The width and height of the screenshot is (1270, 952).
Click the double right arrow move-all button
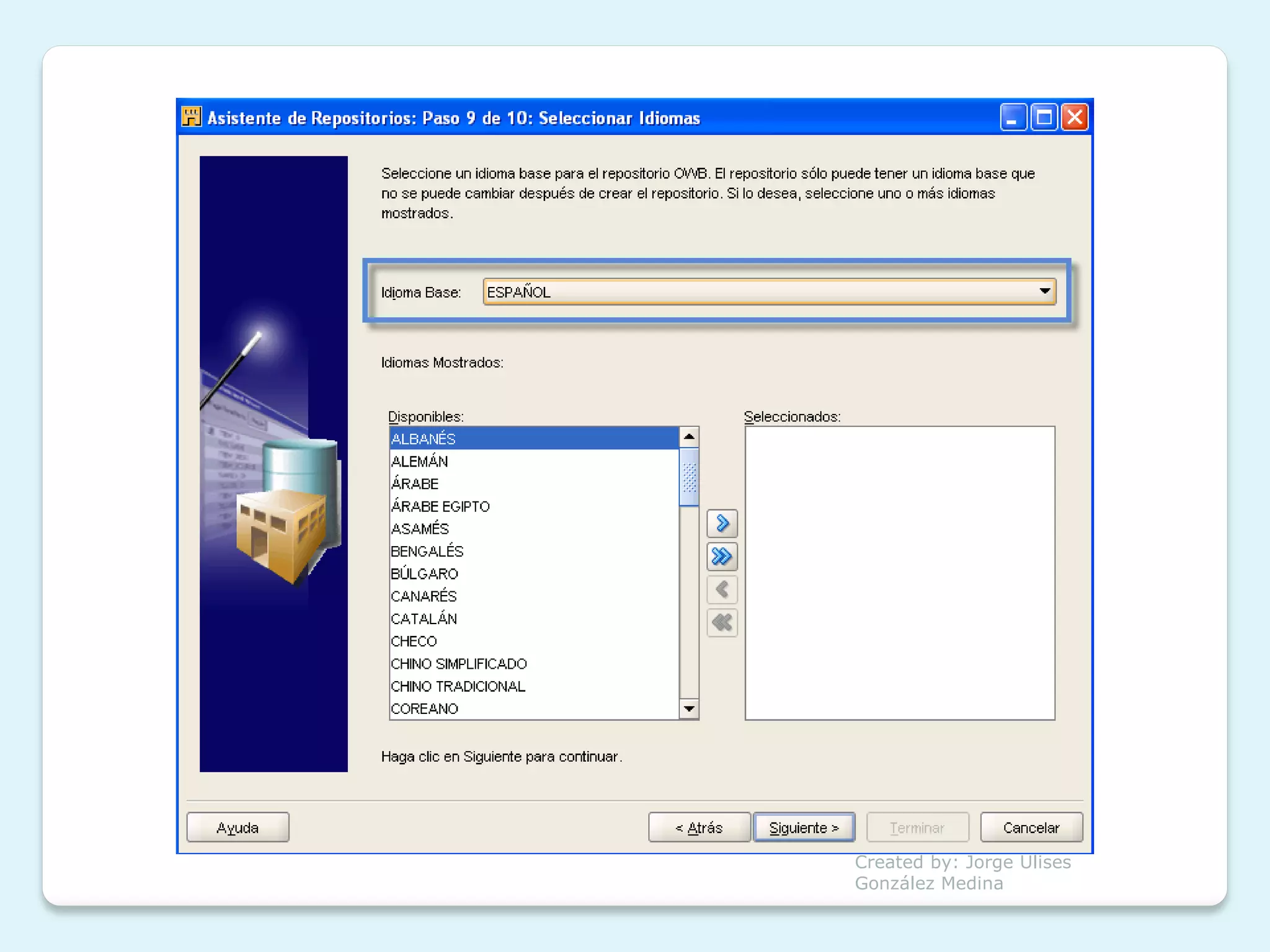(722, 557)
